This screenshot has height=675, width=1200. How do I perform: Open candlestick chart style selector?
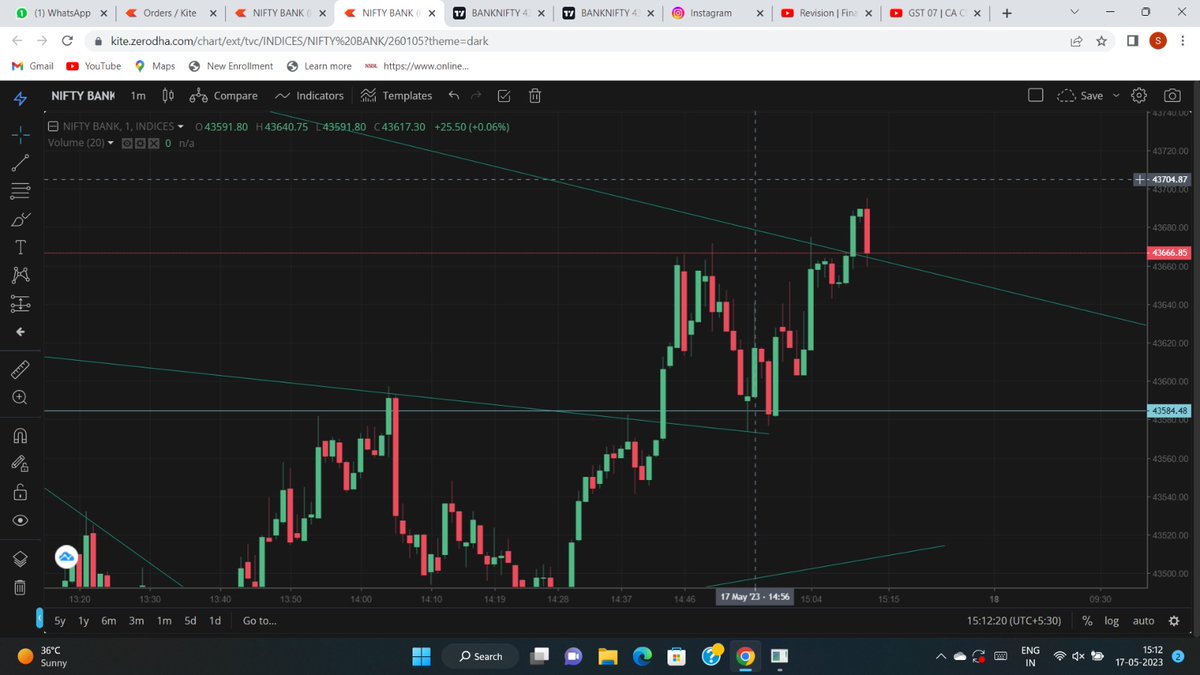click(x=168, y=96)
